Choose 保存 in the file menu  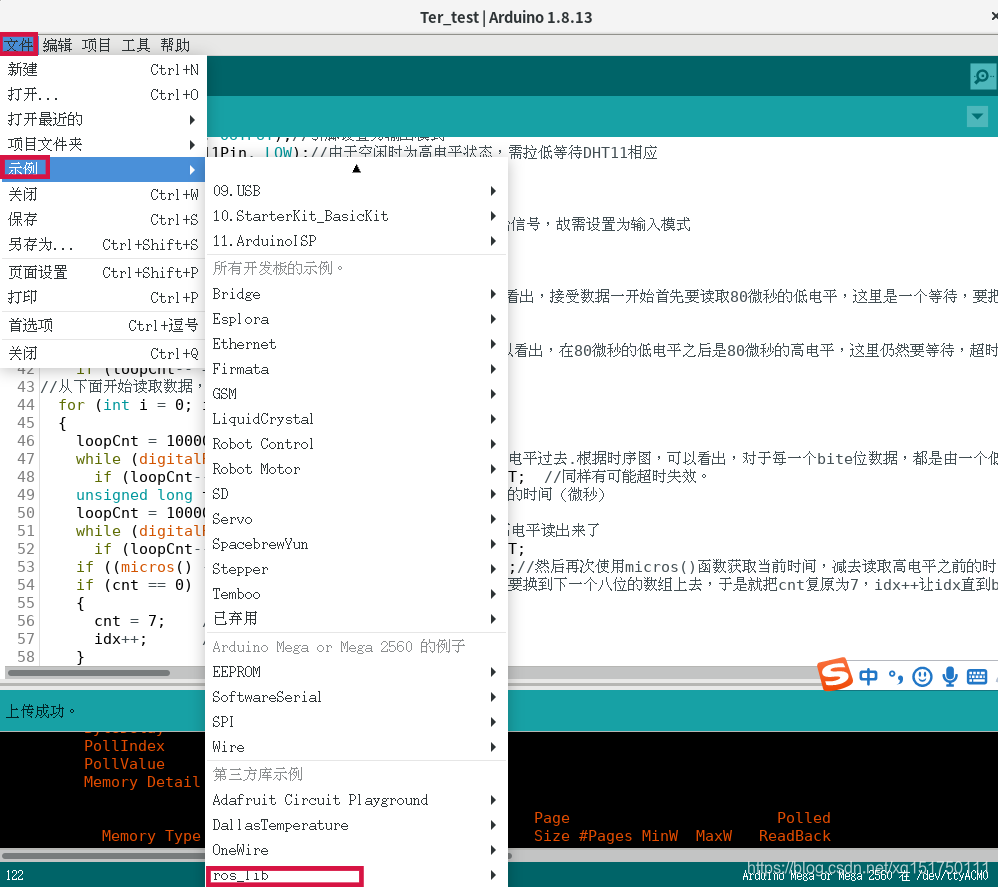pyautogui.click(x=103, y=219)
